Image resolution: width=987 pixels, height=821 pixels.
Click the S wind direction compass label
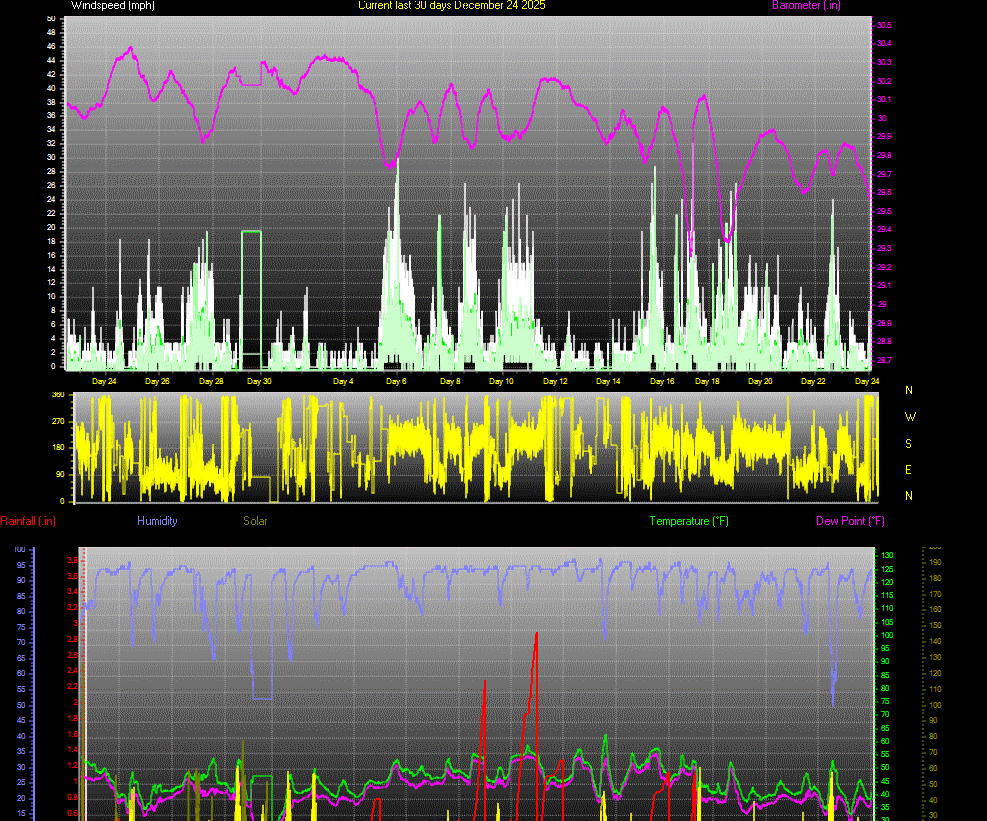pos(909,443)
